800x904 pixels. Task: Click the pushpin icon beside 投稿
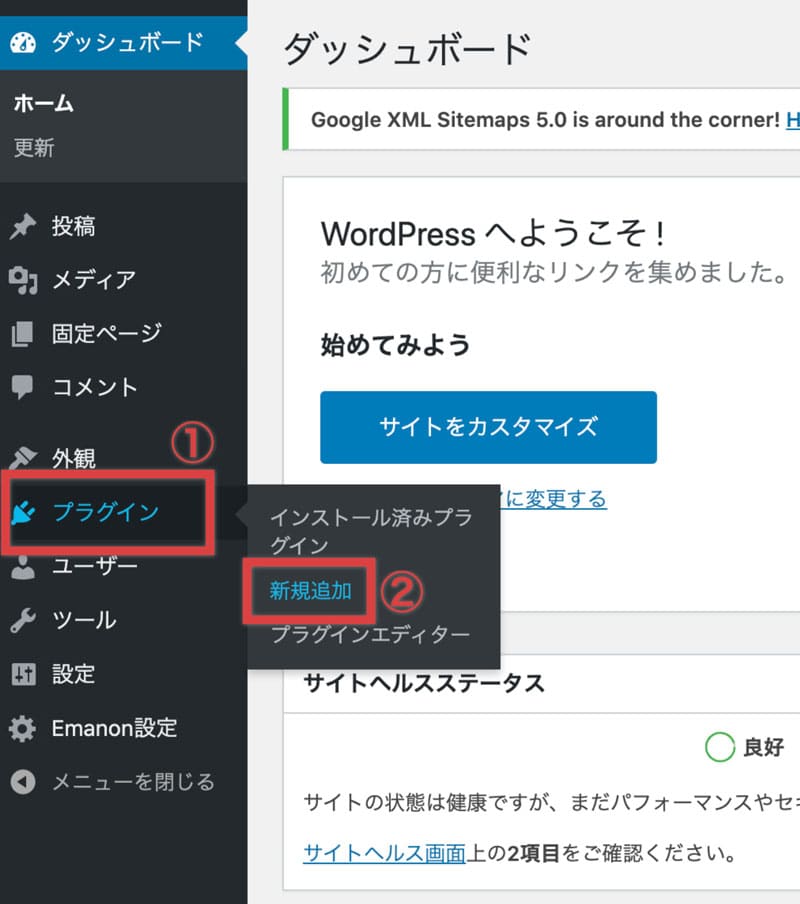[x=23, y=226]
